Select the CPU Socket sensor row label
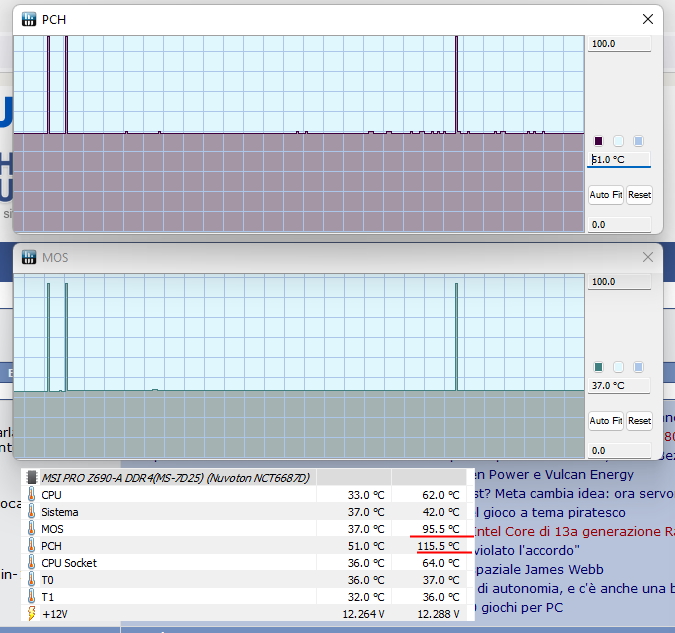The height and width of the screenshot is (633, 675). [x=69, y=563]
